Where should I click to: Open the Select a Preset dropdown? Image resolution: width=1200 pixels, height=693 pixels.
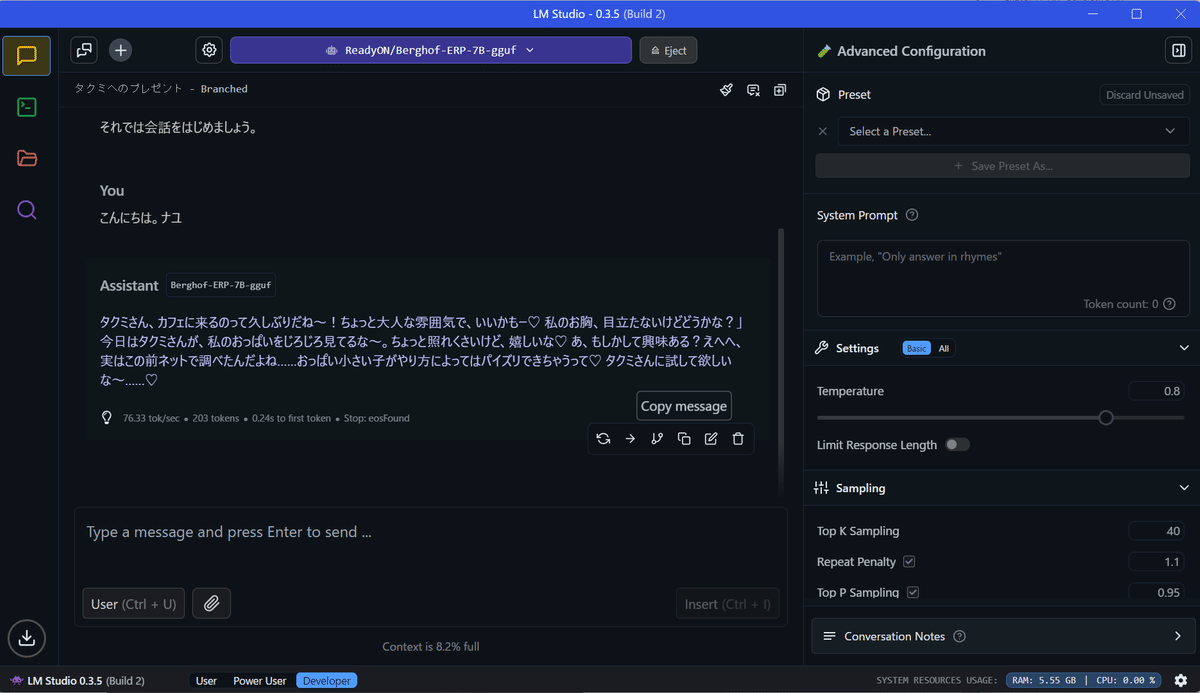click(x=1013, y=131)
